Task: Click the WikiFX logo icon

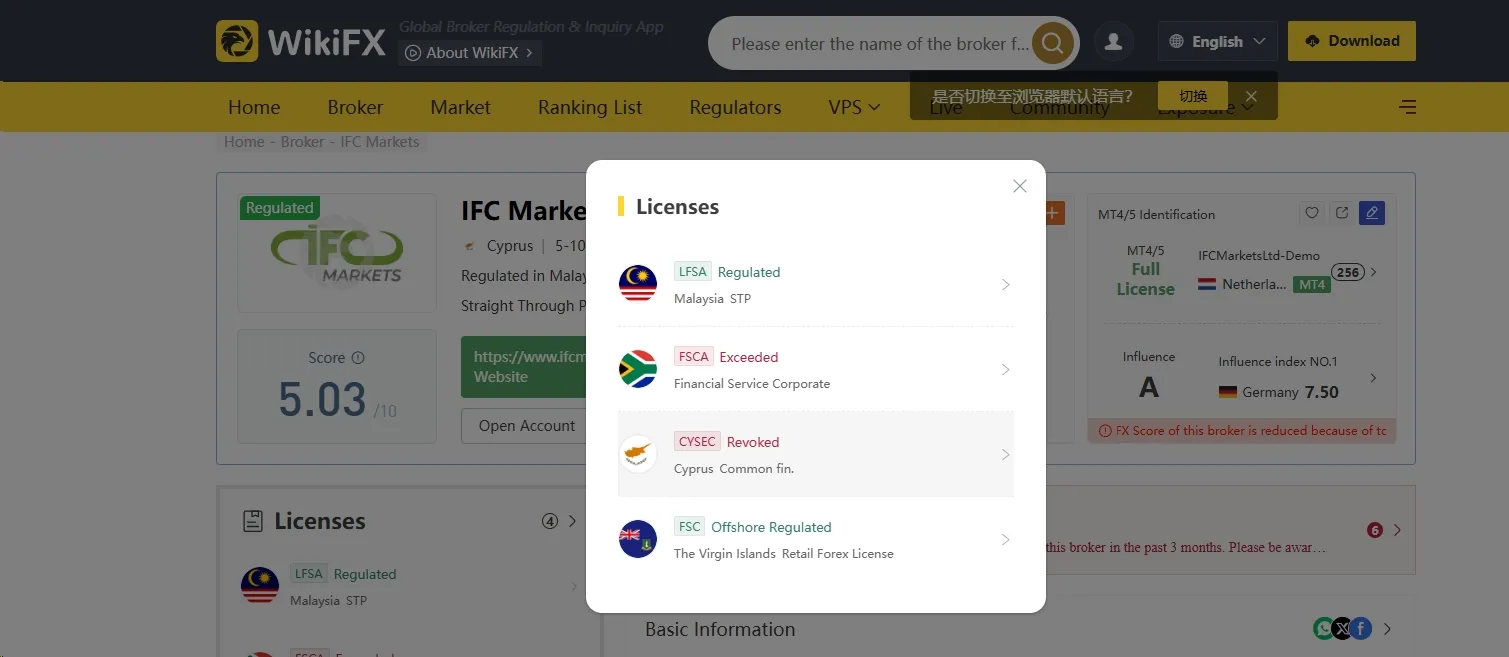Action: 237,41
